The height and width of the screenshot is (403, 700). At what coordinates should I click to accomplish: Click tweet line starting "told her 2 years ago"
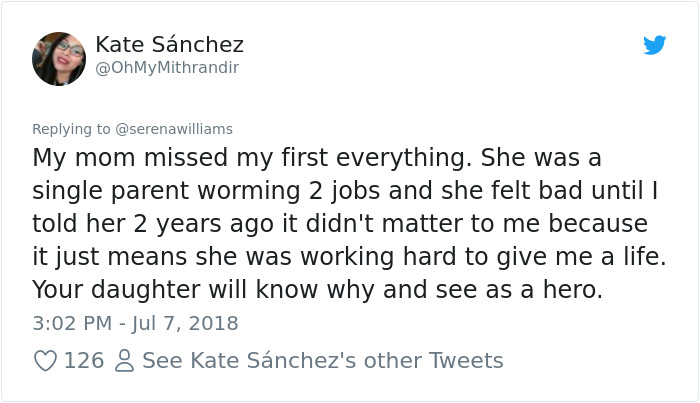click(340, 222)
